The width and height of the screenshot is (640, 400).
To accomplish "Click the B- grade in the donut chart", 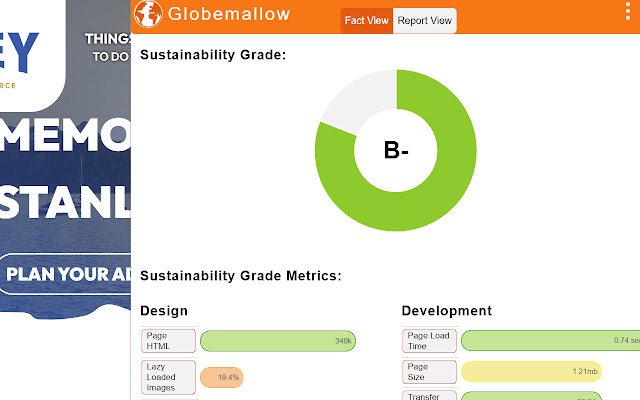I will coord(396,151).
